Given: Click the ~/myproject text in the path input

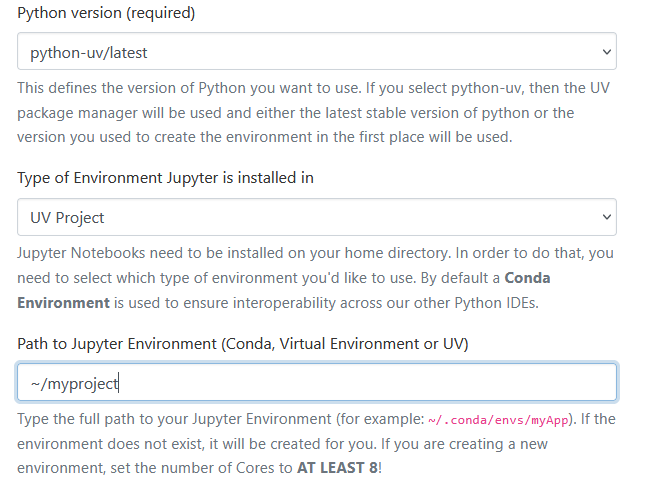Looking at the screenshot, I should click(x=75, y=382).
